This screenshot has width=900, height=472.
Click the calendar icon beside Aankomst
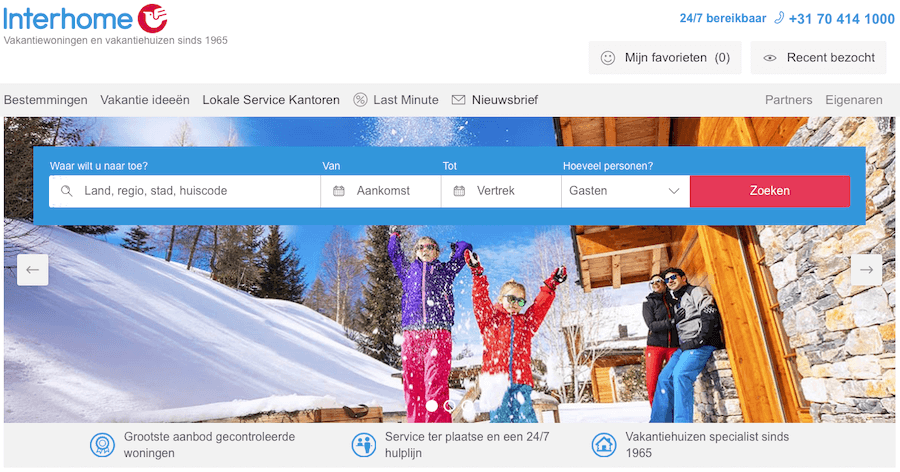[339, 191]
